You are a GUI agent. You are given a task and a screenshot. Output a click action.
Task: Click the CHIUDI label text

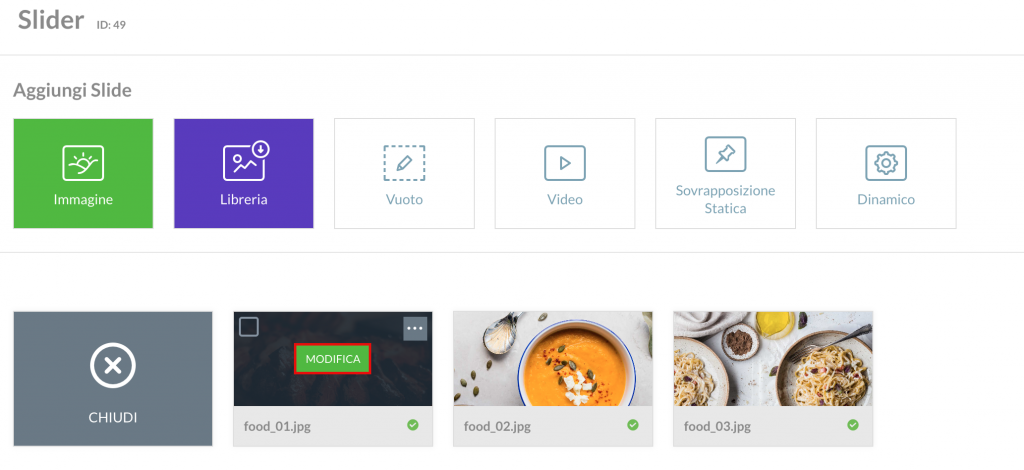pyautogui.click(x=113, y=418)
